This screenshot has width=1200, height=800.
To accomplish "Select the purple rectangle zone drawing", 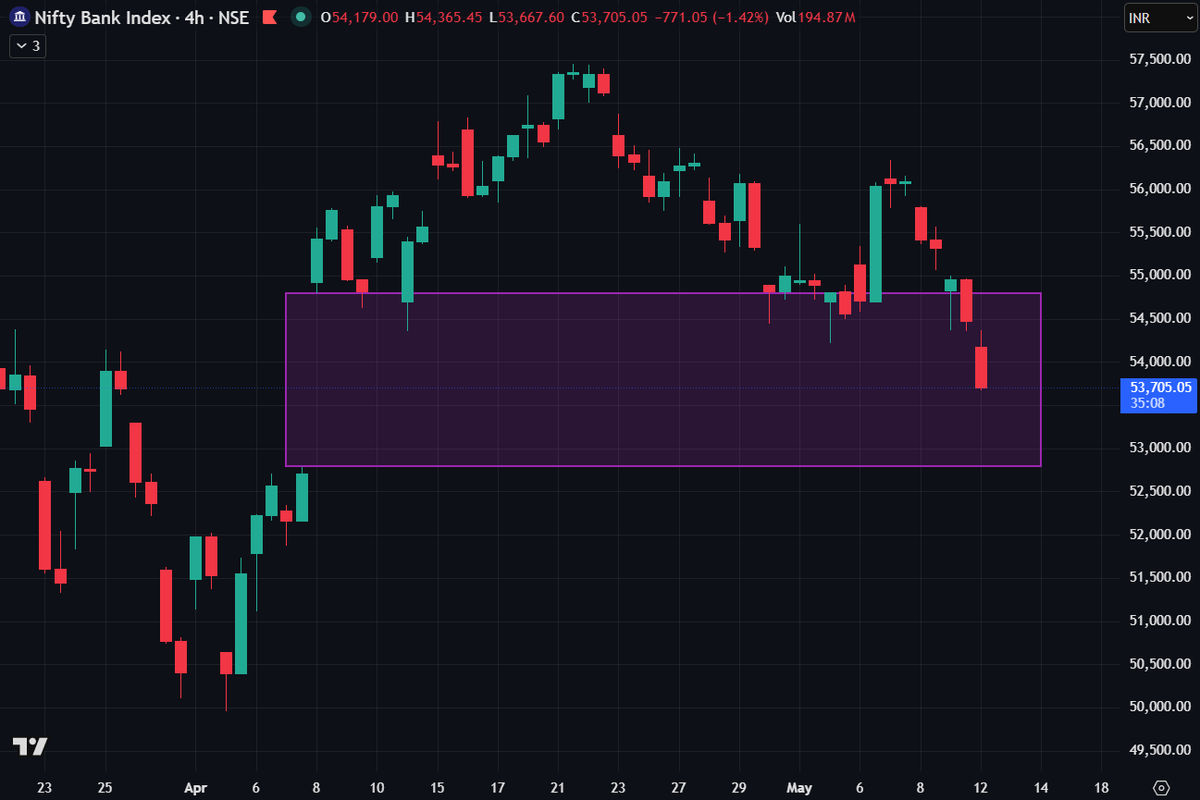I will pyautogui.click(x=663, y=380).
